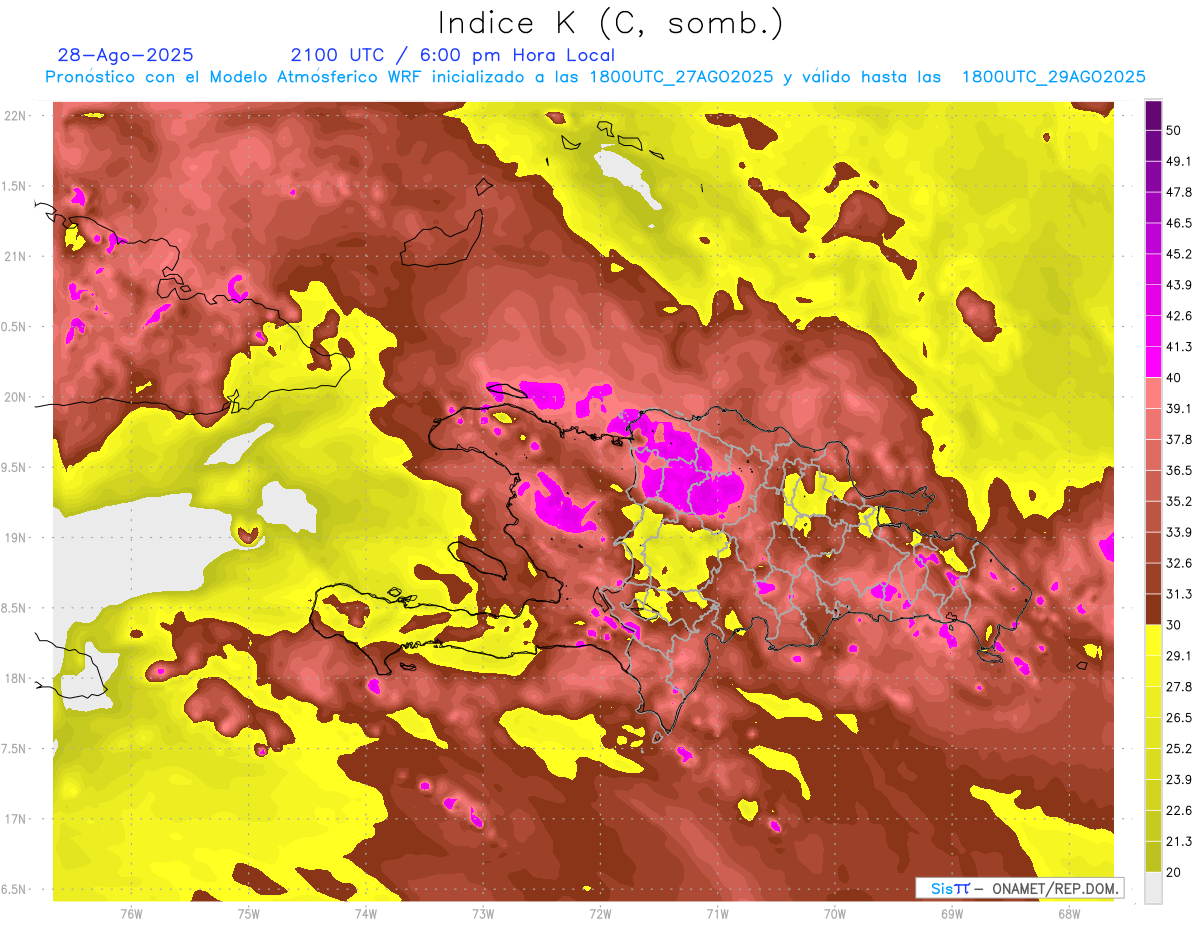Click the colorbar value '29.1'
The width and height of the screenshot is (1200, 927).
[1179, 656]
